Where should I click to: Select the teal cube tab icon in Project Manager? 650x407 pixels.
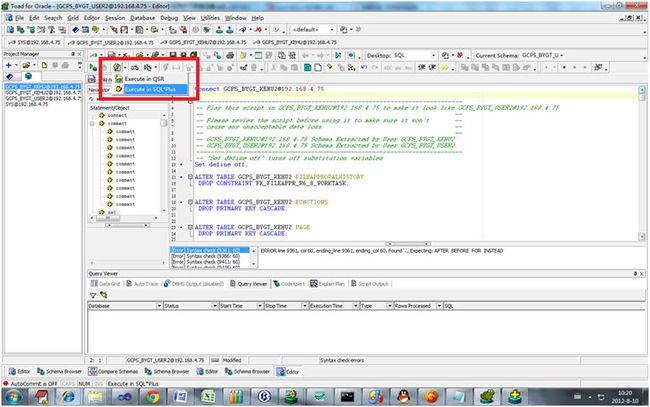tap(28, 76)
